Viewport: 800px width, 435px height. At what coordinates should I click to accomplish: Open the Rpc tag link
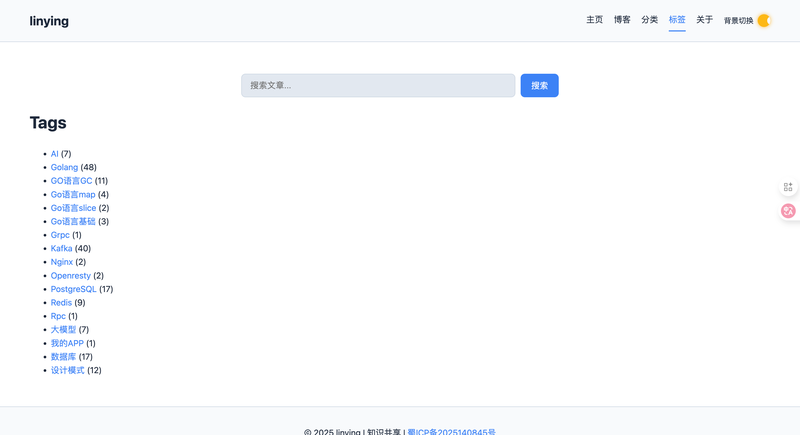coord(58,316)
